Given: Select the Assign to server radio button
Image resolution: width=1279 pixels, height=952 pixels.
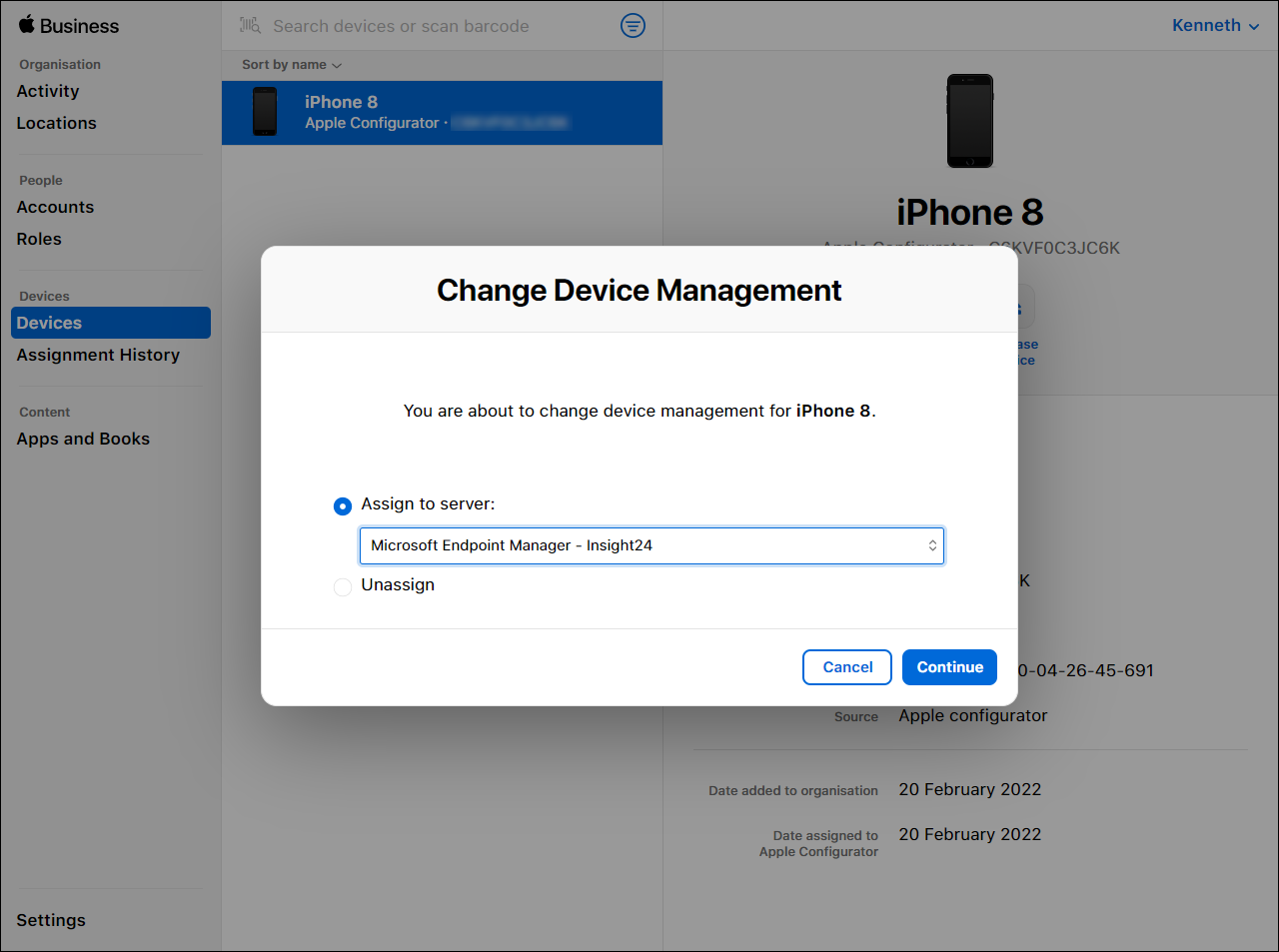Looking at the screenshot, I should pyautogui.click(x=343, y=506).
